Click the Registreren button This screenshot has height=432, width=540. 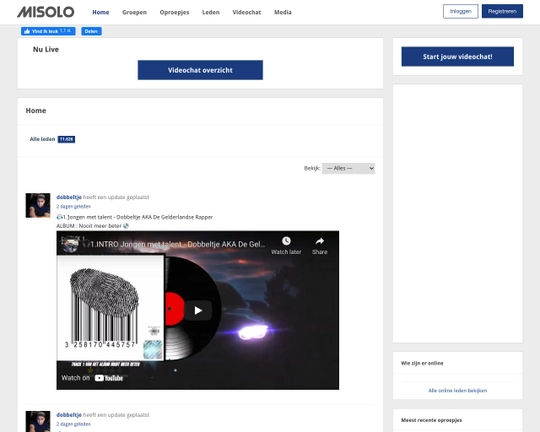coord(502,11)
